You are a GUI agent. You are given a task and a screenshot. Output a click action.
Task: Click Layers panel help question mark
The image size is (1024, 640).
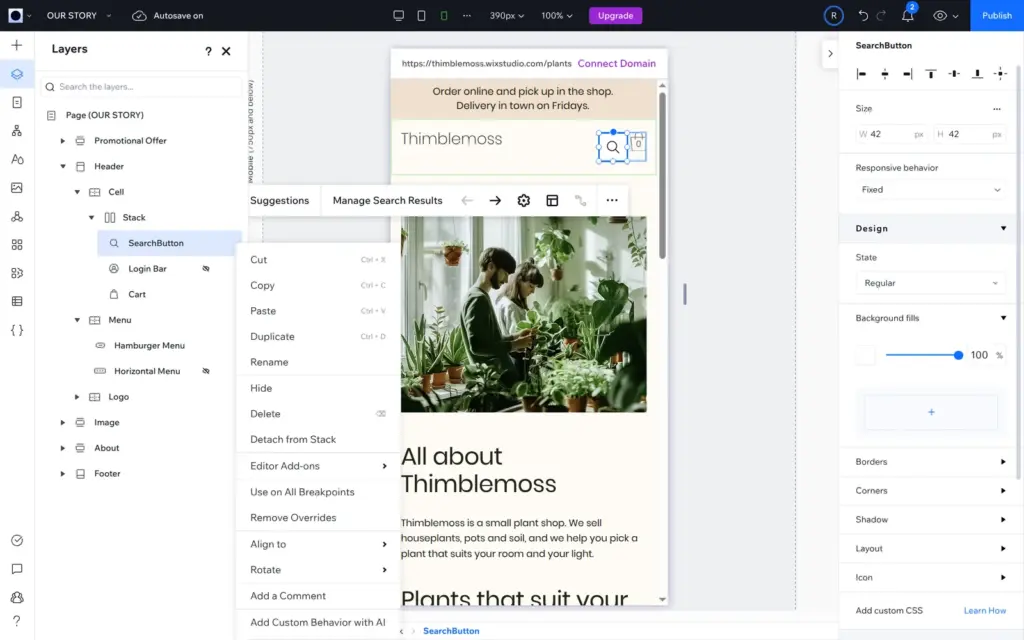click(x=208, y=51)
